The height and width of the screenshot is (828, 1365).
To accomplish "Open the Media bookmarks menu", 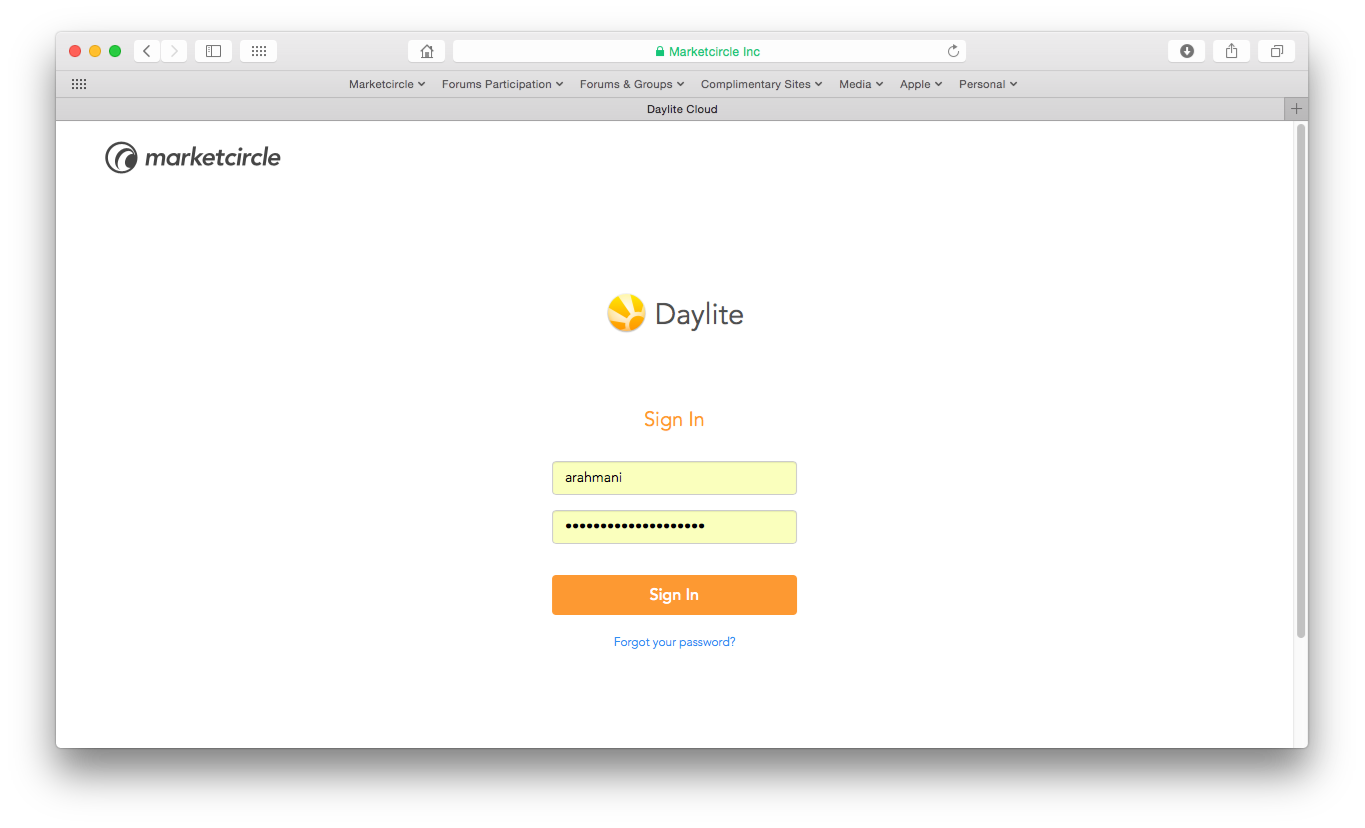I will point(861,84).
